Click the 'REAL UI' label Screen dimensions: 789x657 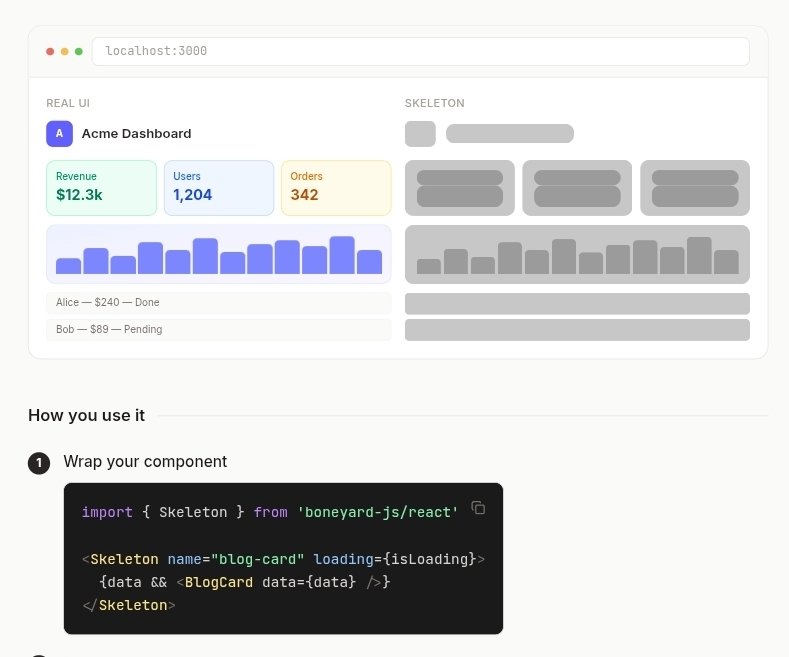click(x=68, y=103)
